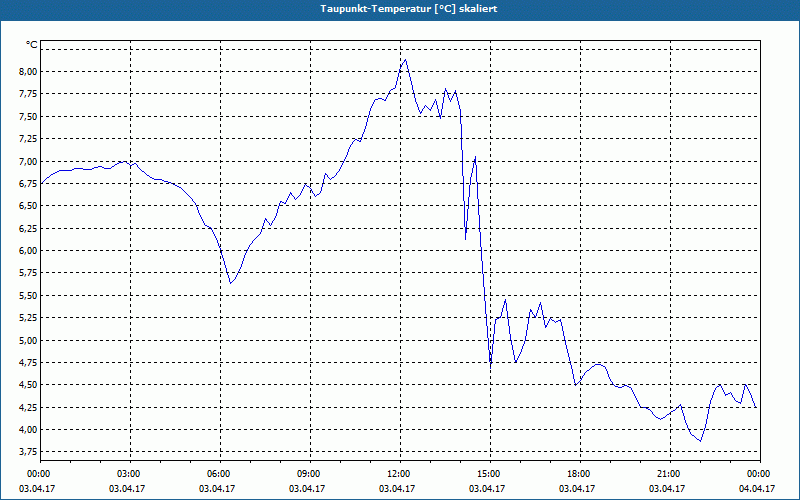Screen dimensions: 800x500
Task: Select the 06:00 x-axis time label
Action: tap(220, 474)
